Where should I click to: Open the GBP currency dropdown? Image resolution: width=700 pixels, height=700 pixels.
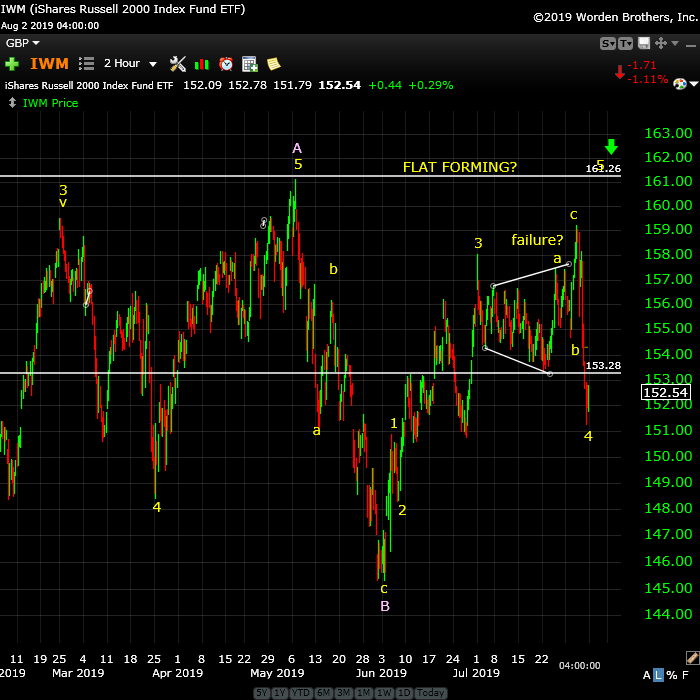pos(22,43)
